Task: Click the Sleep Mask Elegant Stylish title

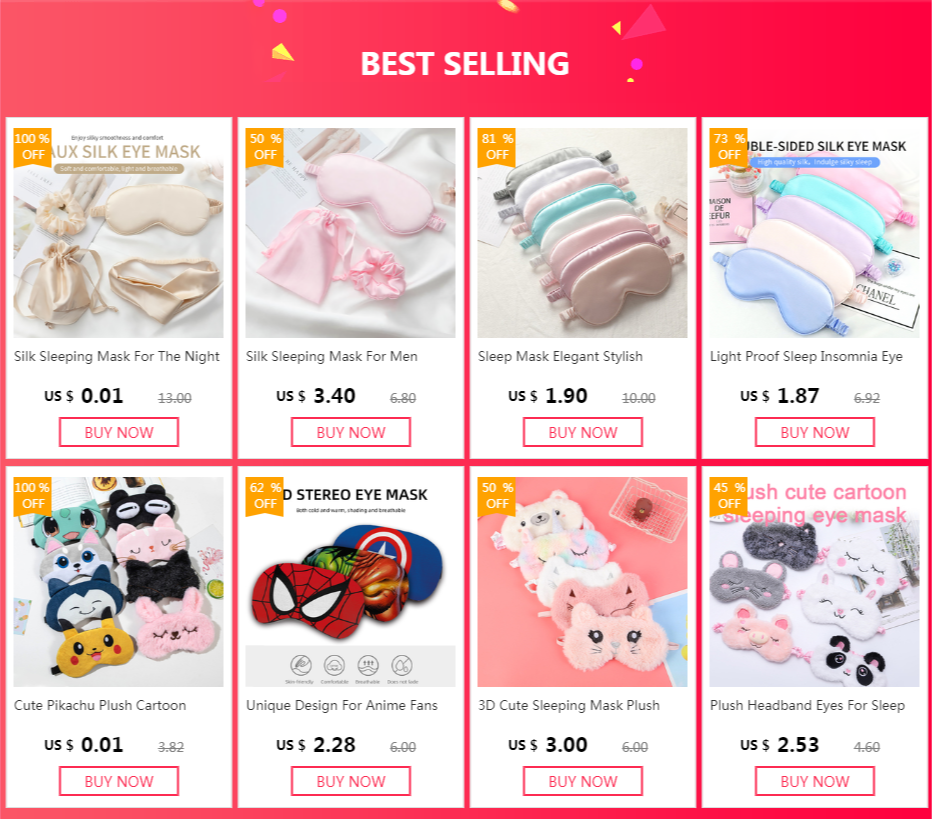Action: coord(561,357)
